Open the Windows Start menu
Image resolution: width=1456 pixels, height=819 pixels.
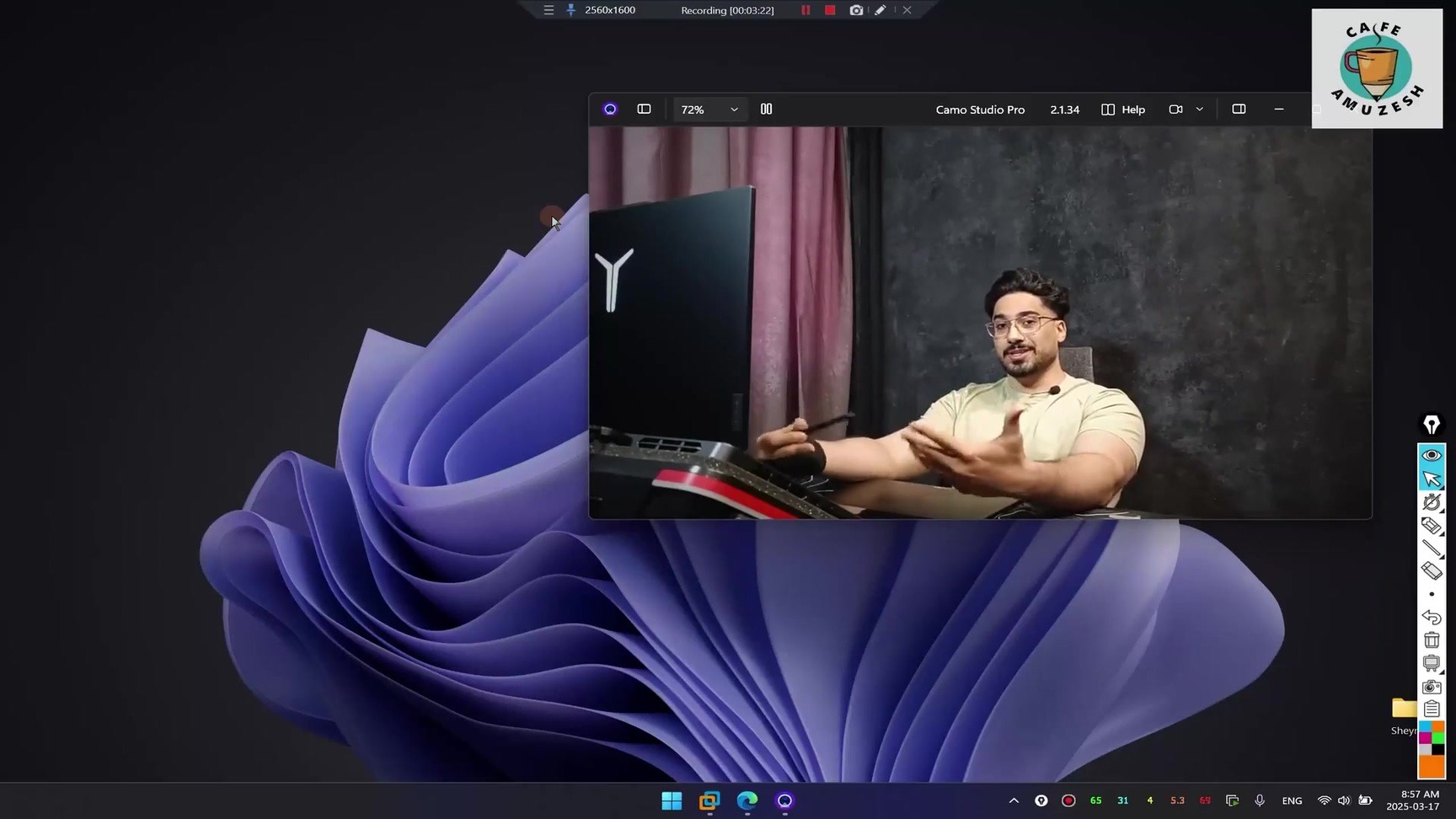click(672, 800)
